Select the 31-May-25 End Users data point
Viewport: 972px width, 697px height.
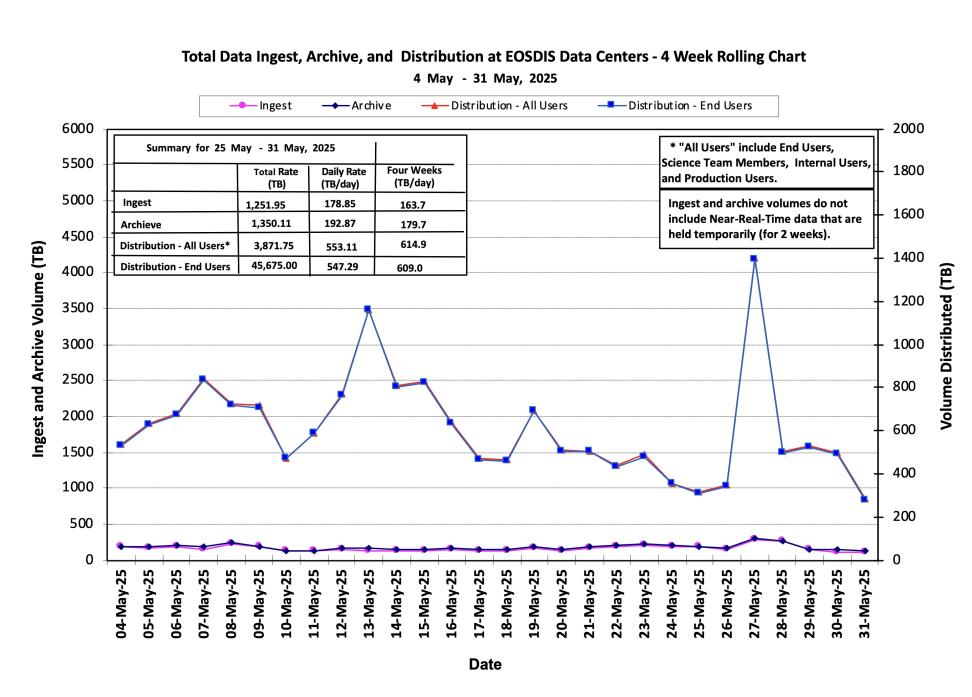[x=864, y=499]
